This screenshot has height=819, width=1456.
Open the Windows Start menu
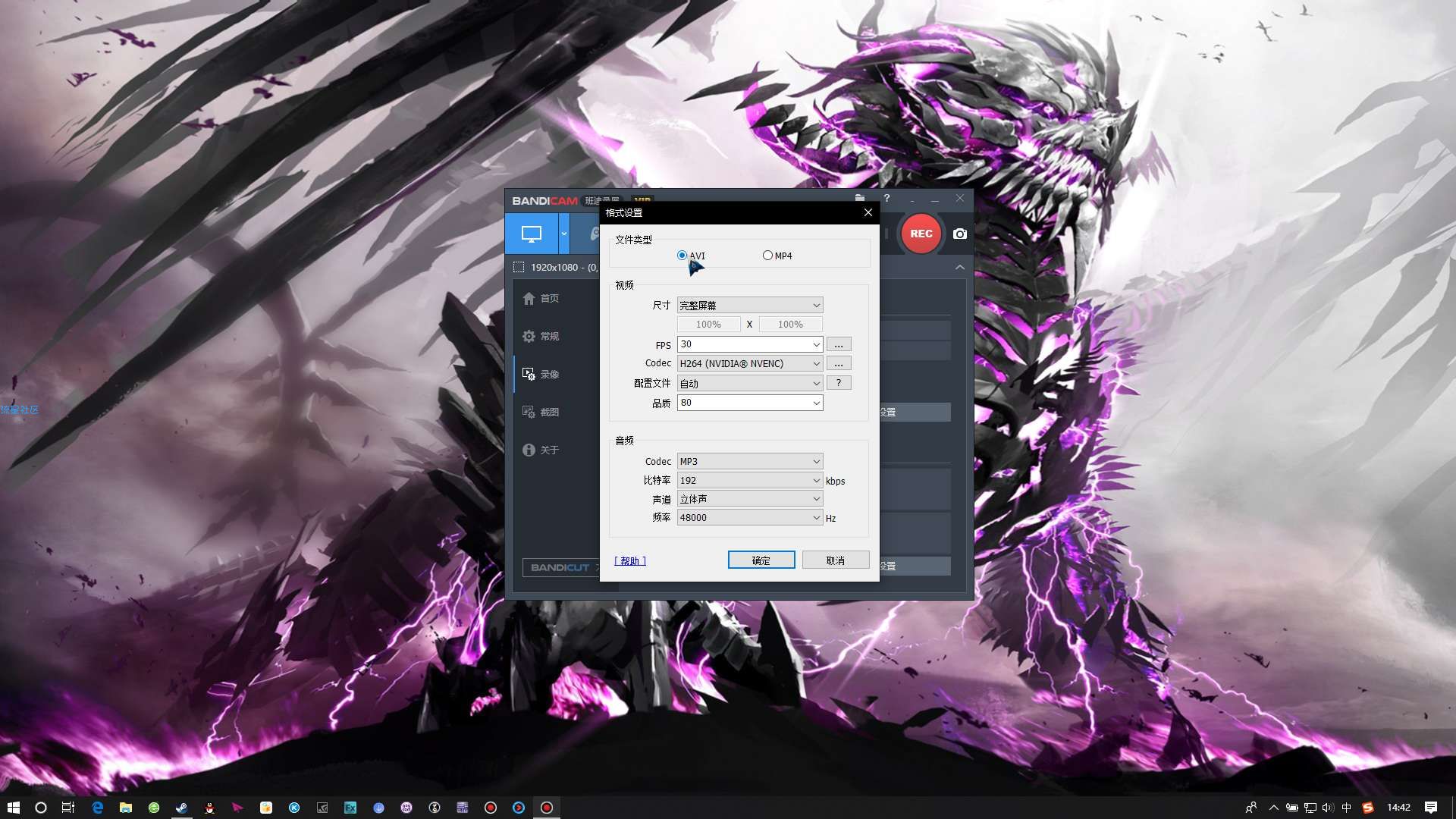[x=14, y=808]
